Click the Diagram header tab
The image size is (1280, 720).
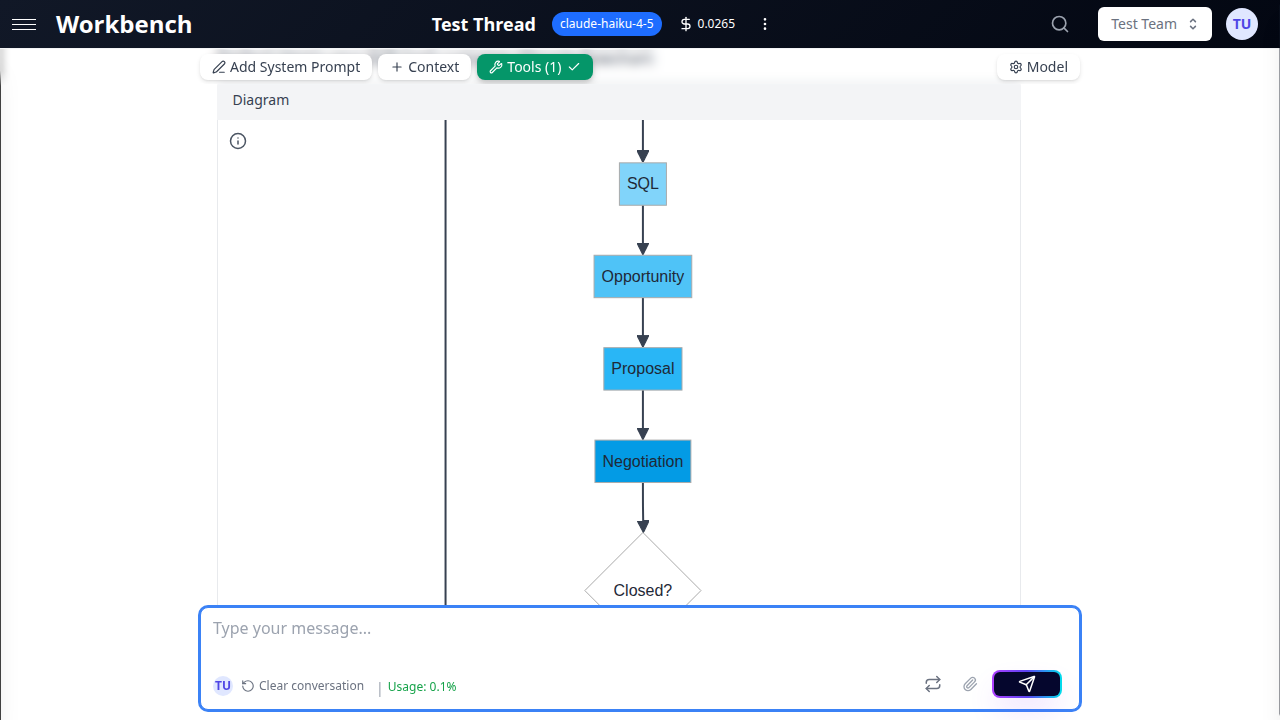261,100
